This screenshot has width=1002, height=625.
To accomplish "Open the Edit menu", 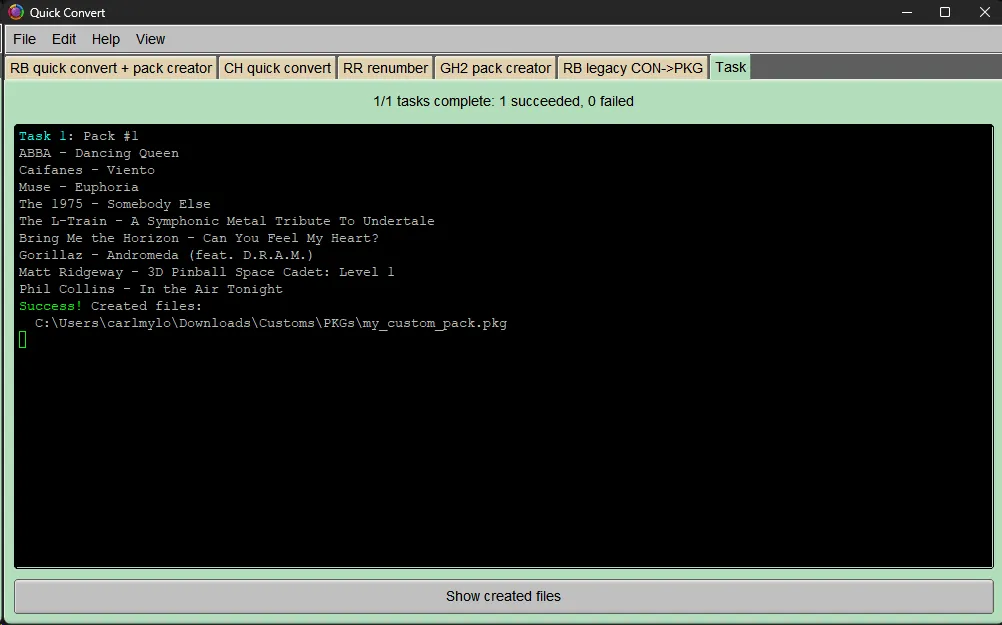I will [x=63, y=39].
